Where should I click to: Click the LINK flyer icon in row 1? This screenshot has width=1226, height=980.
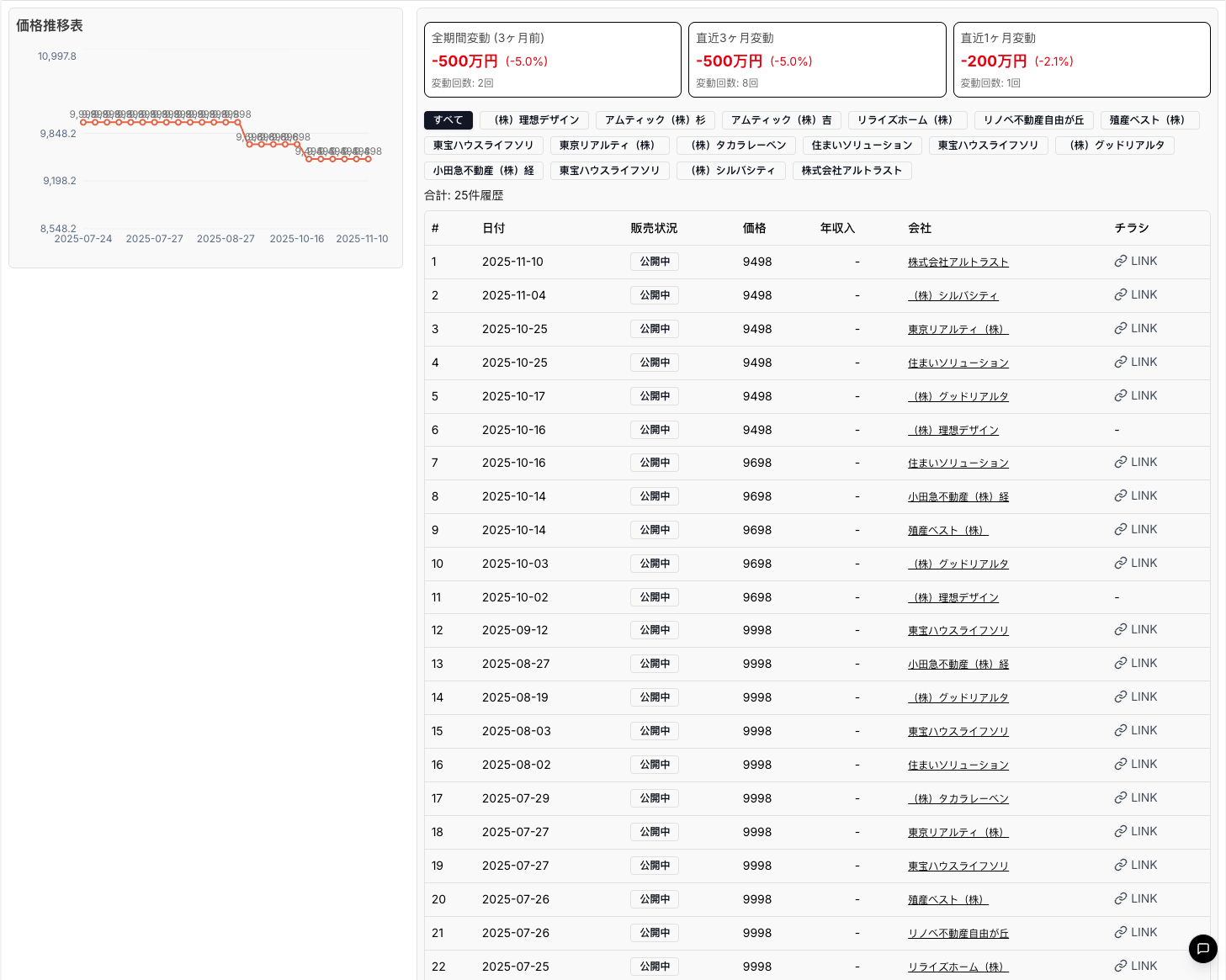[x=1121, y=262]
